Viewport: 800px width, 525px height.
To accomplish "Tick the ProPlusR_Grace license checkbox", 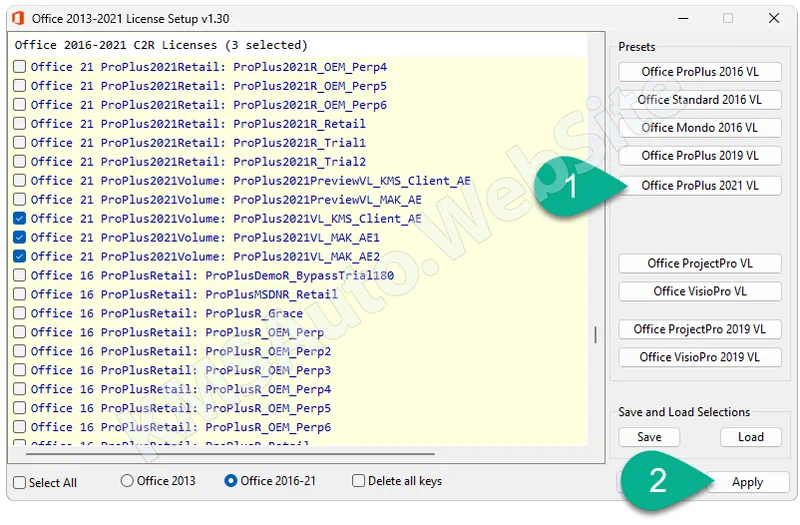I will click(x=20, y=313).
